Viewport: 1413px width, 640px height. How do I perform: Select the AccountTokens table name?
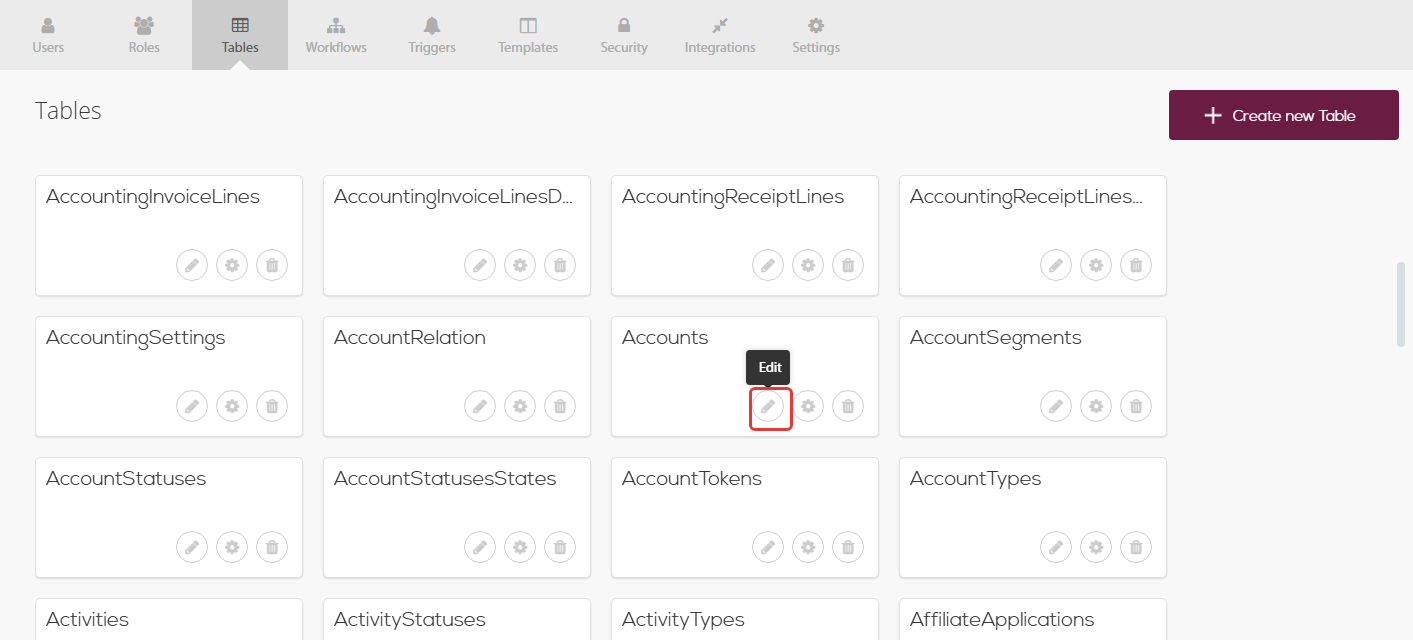coord(692,479)
